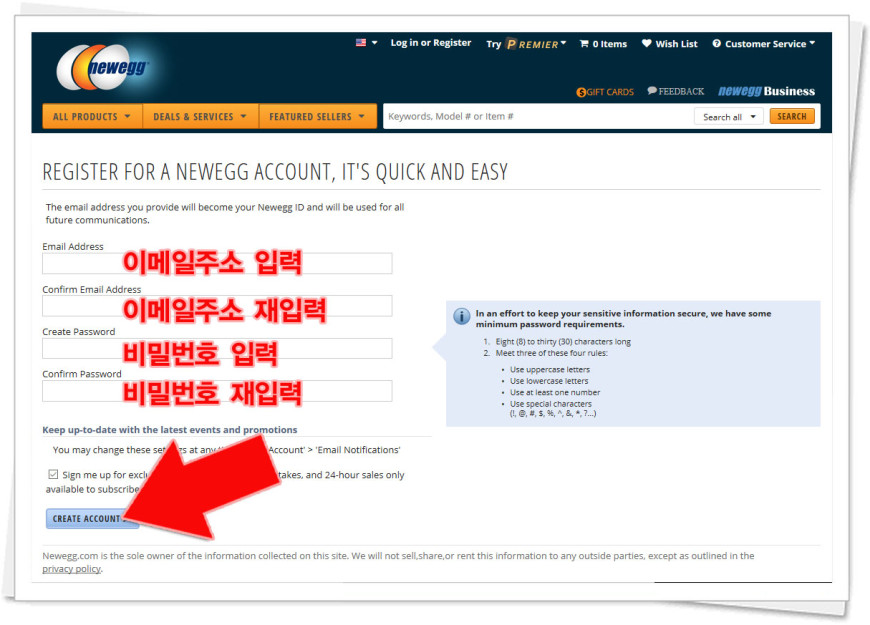Viewport: 870px width, 625px height.
Task: Click the Create Password input field
Action: (x=217, y=349)
